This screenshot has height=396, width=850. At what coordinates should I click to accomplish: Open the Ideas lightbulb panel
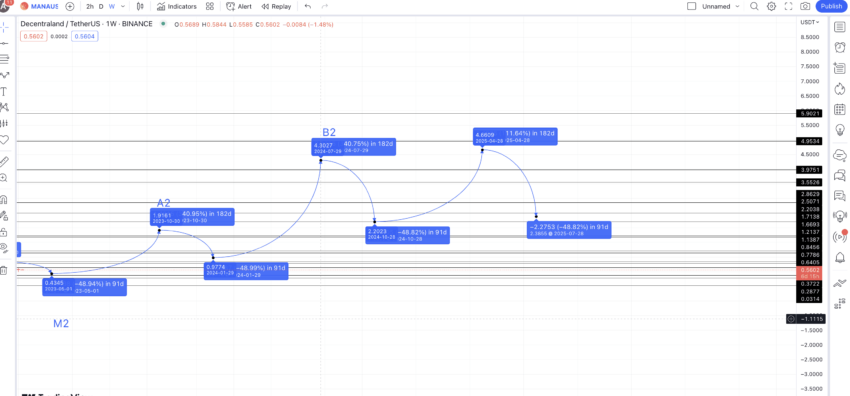(x=840, y=130)
